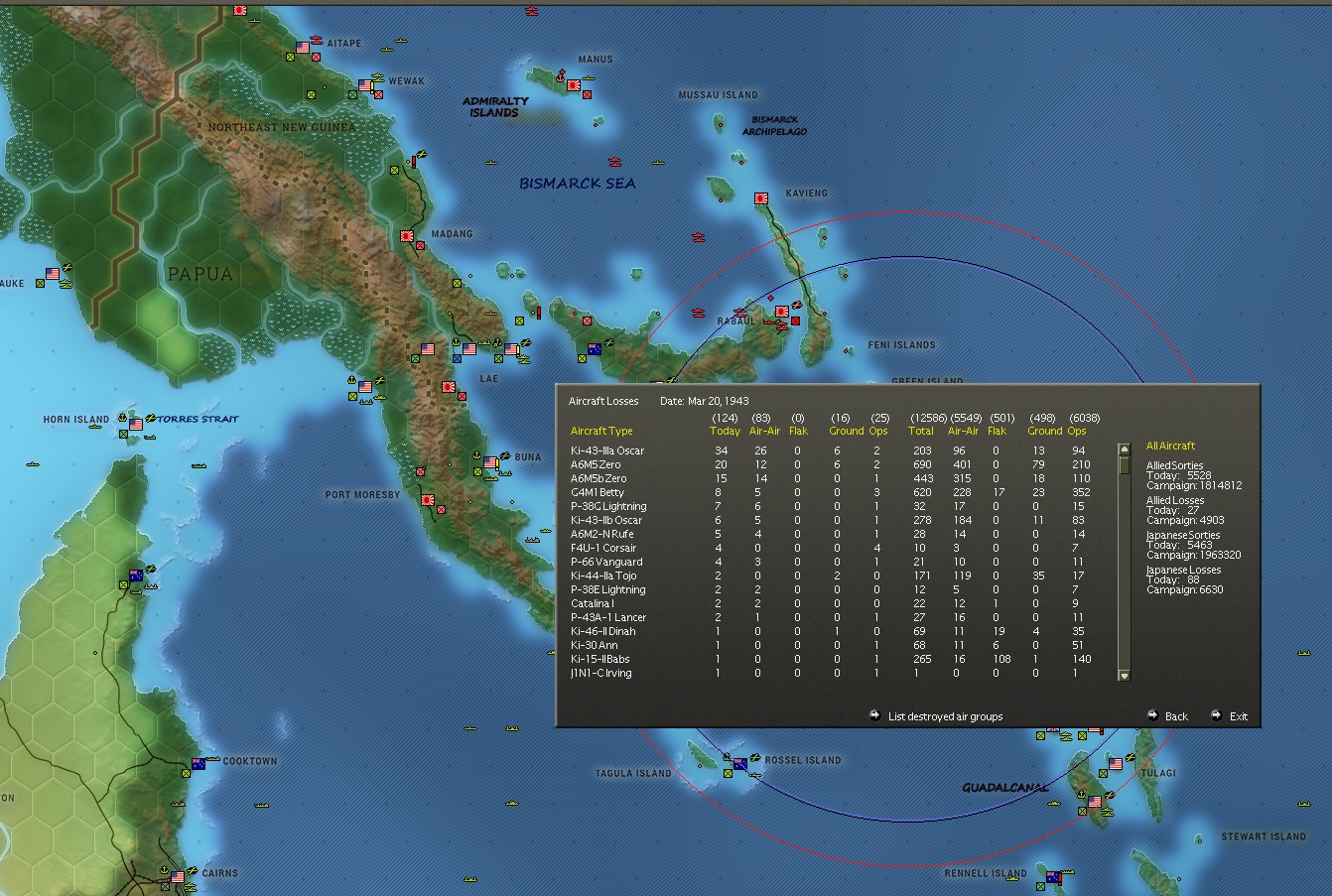Click the arrow icon beside Exit
Viewport: 1332px width, 896px height.
tap(1216, 714)
